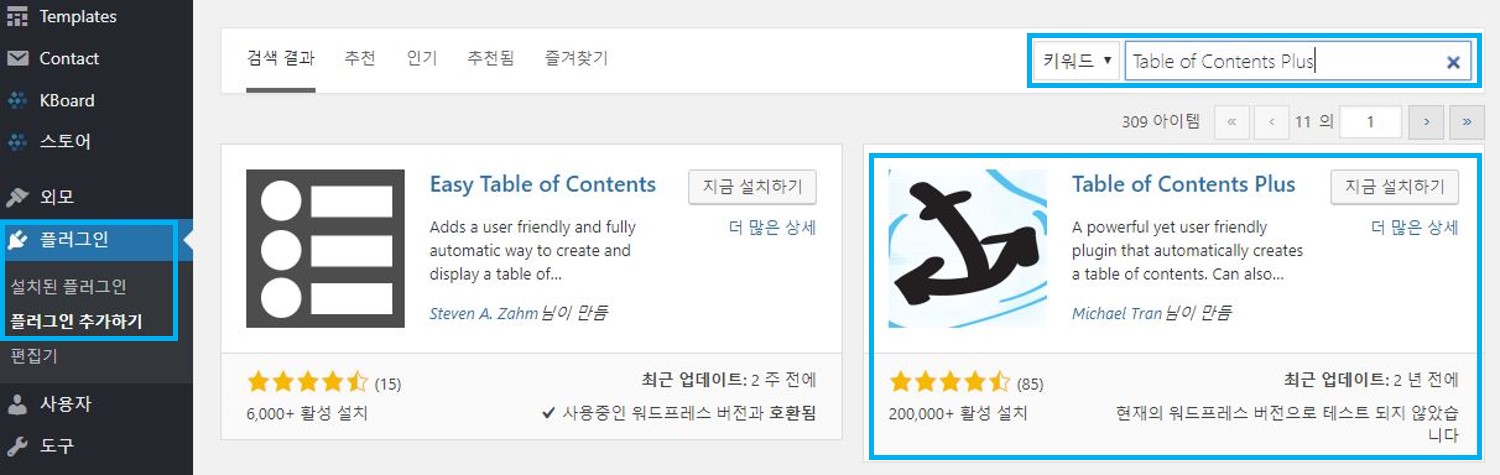The height and width of the screenshot is (475, 1500).
Task: Open 외모 paintbrush icon menu
Action: (17, 196)
